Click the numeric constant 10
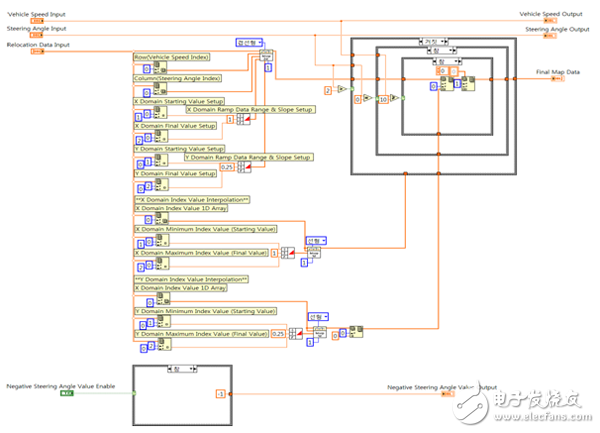Image resolution: width=600 pixels, height=433 pixels. click(x=381, y=99)
